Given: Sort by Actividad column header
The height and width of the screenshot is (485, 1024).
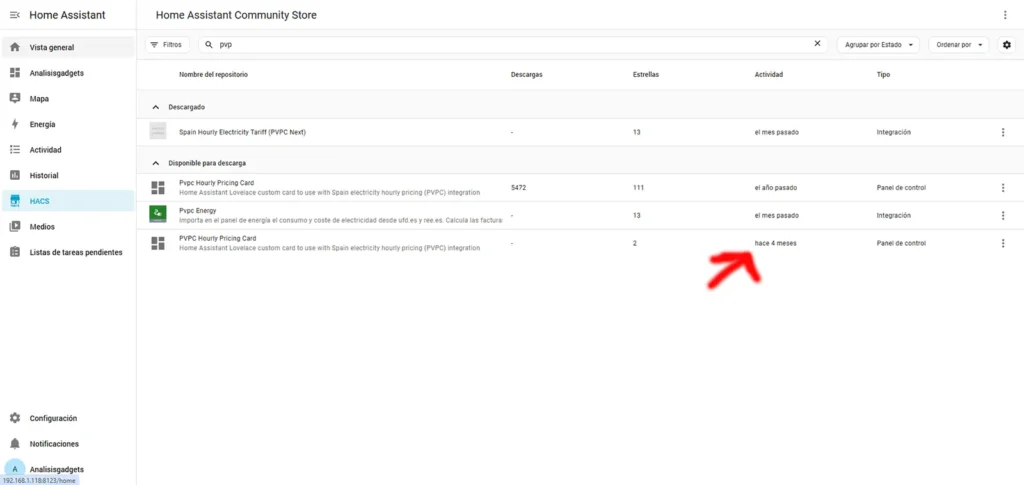Looking at the screenshot, I should [x=769, y=74].
